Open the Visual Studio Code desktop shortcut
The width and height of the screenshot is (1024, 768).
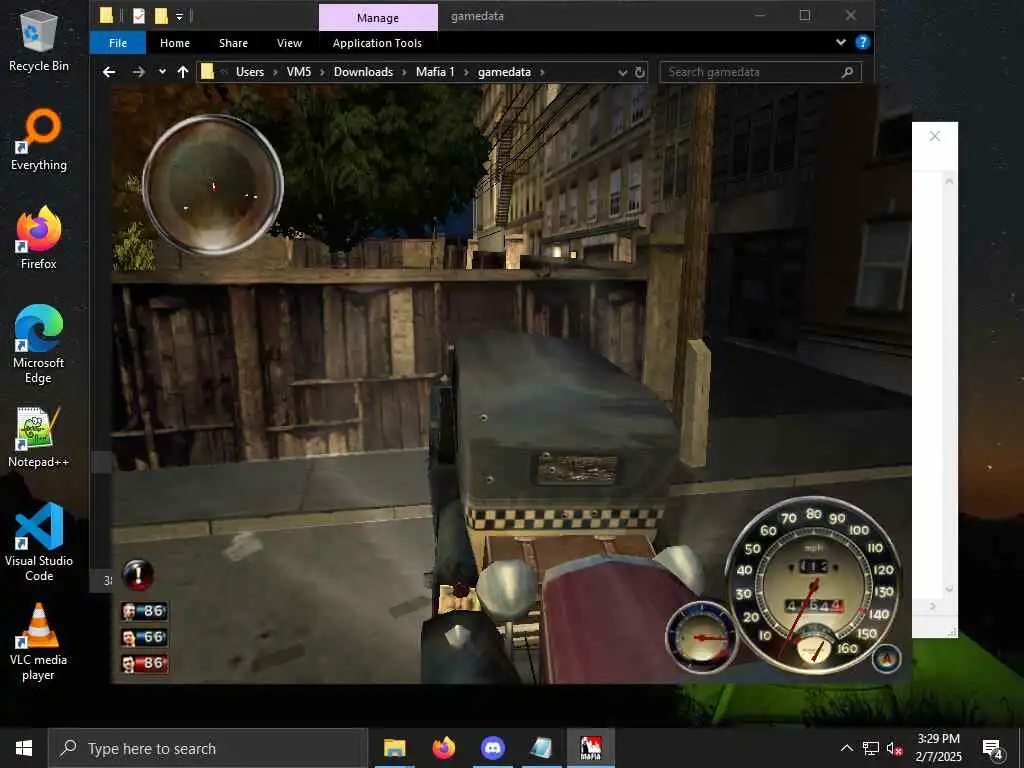pyautogui.click(x=39, y=542)
